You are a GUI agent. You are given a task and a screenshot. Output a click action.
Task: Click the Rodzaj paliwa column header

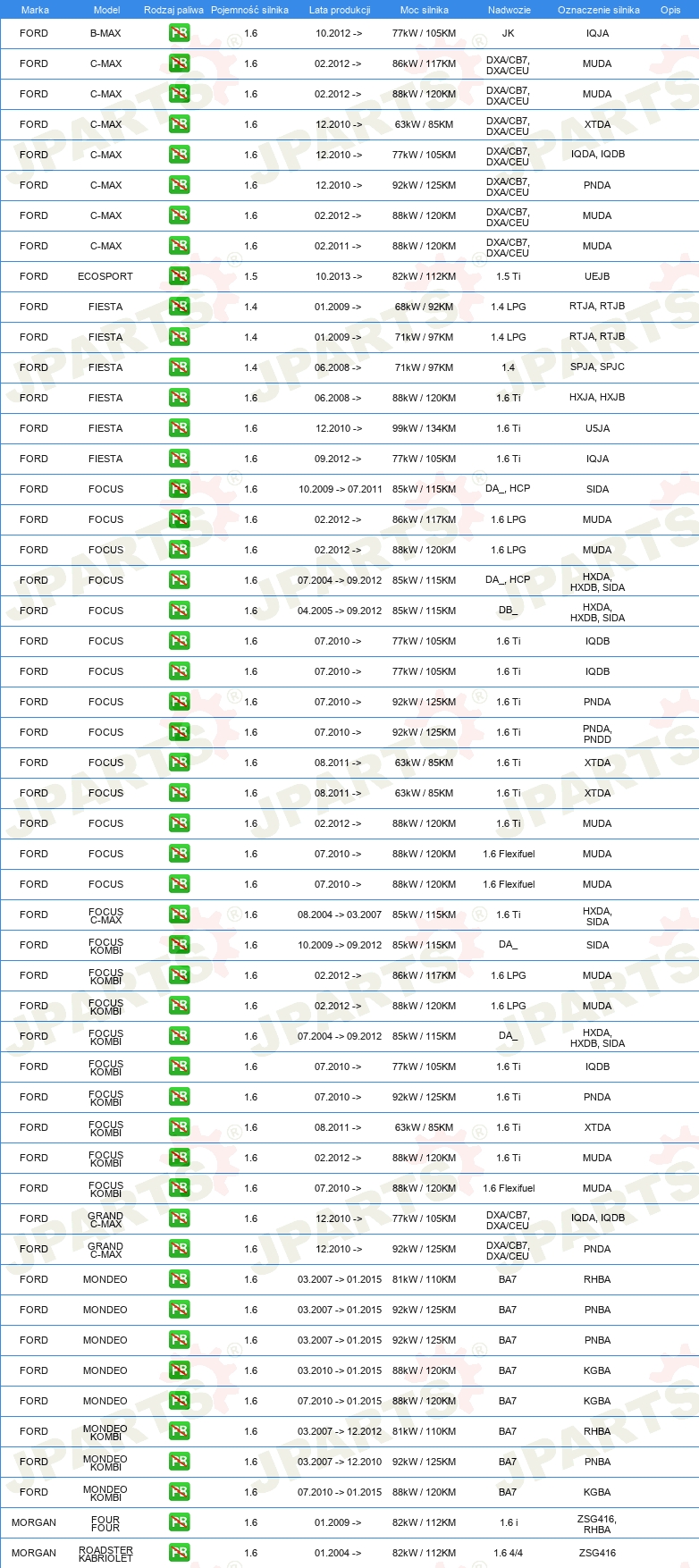(x=173, y=10)
